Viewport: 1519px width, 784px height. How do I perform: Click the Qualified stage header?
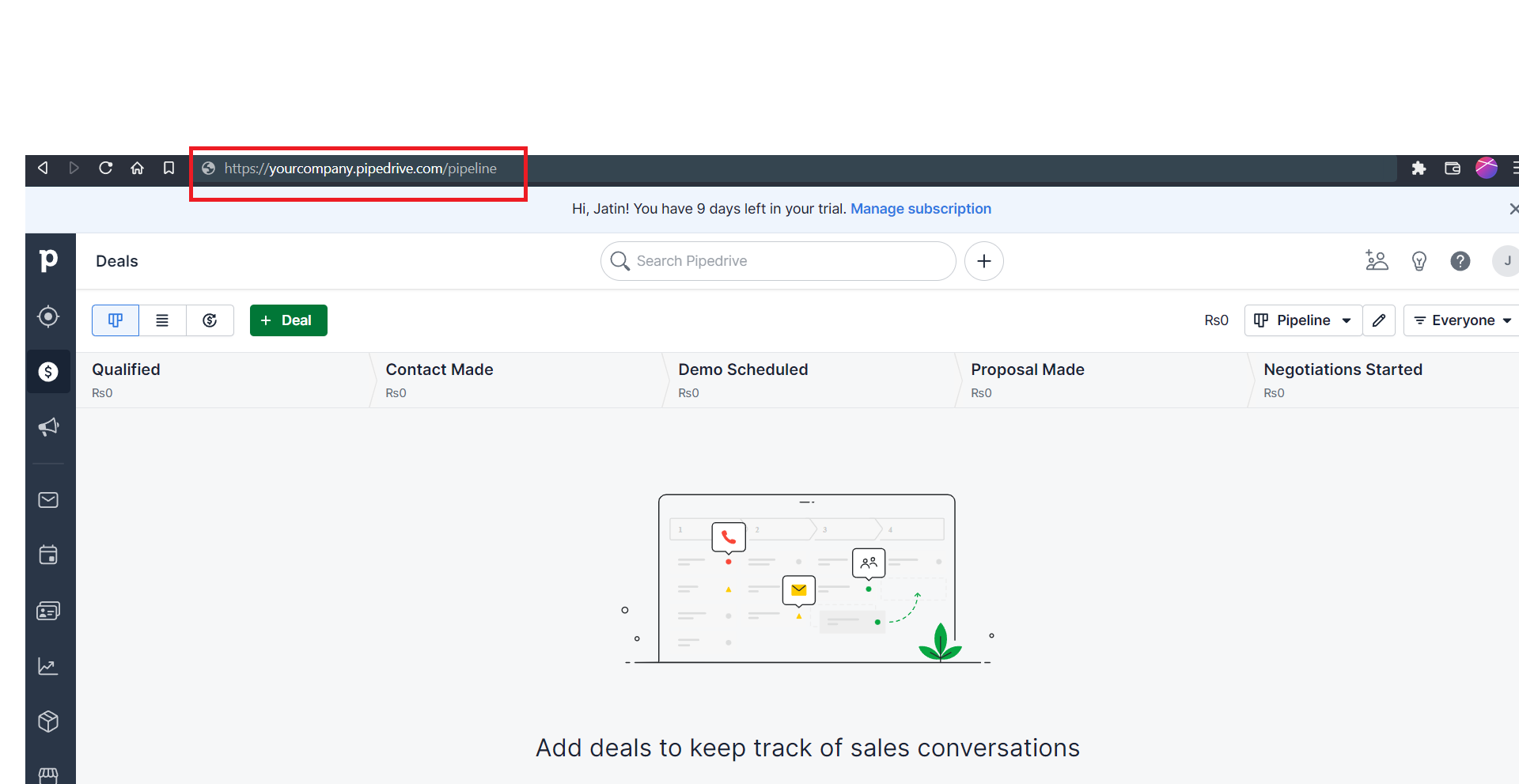127,369
